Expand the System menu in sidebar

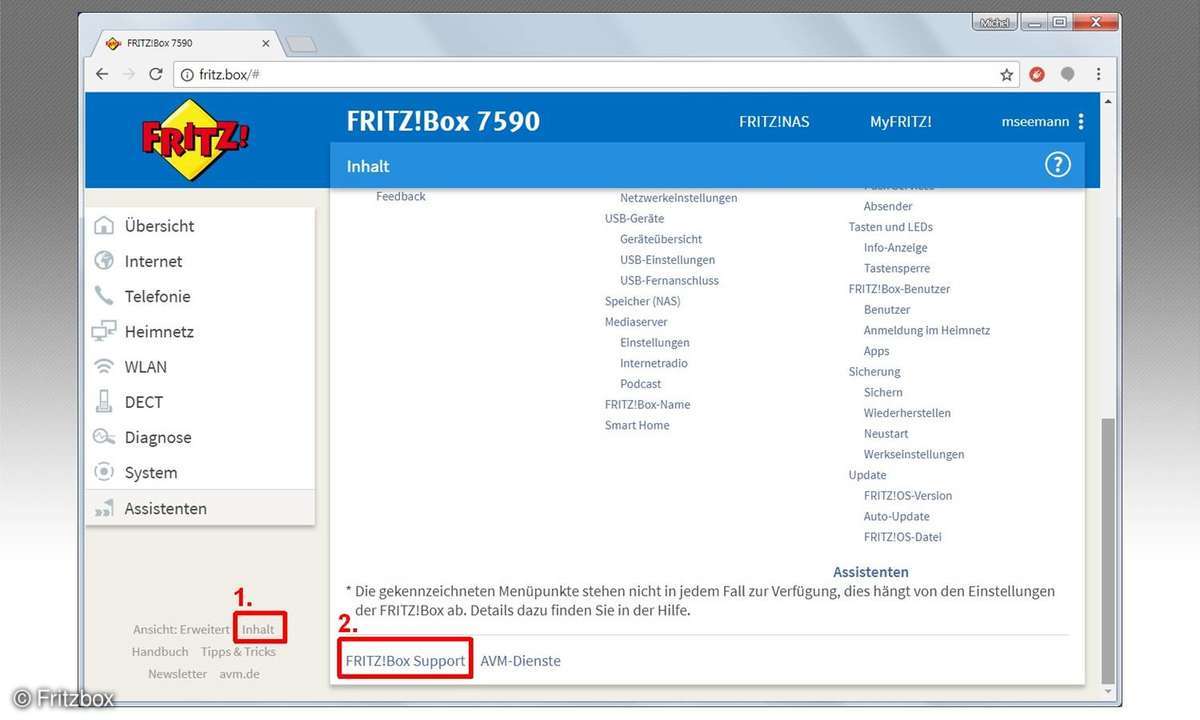coord(151,473)
